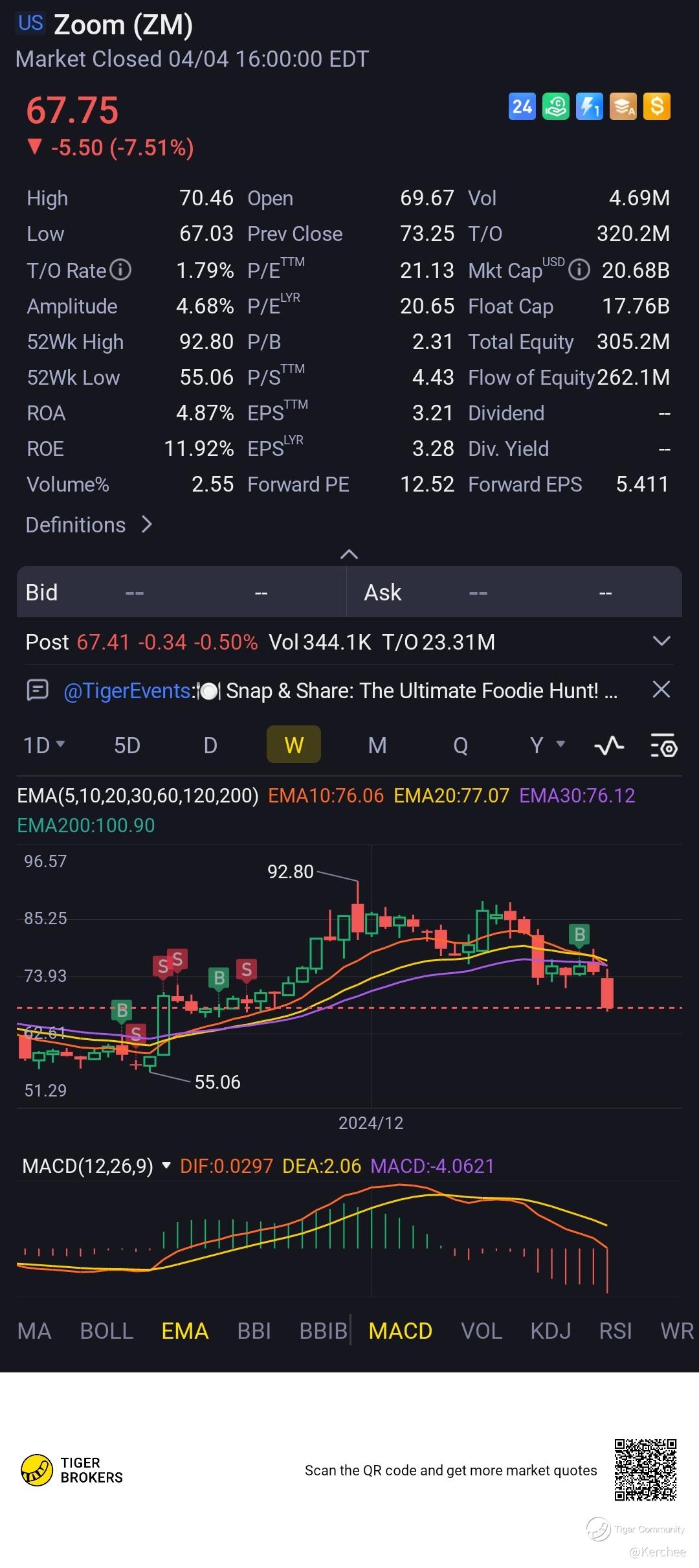Tap the -5.50 (-7.51%) change value
The height and width of the screenshot is (1568, 699).
[122, 147]
